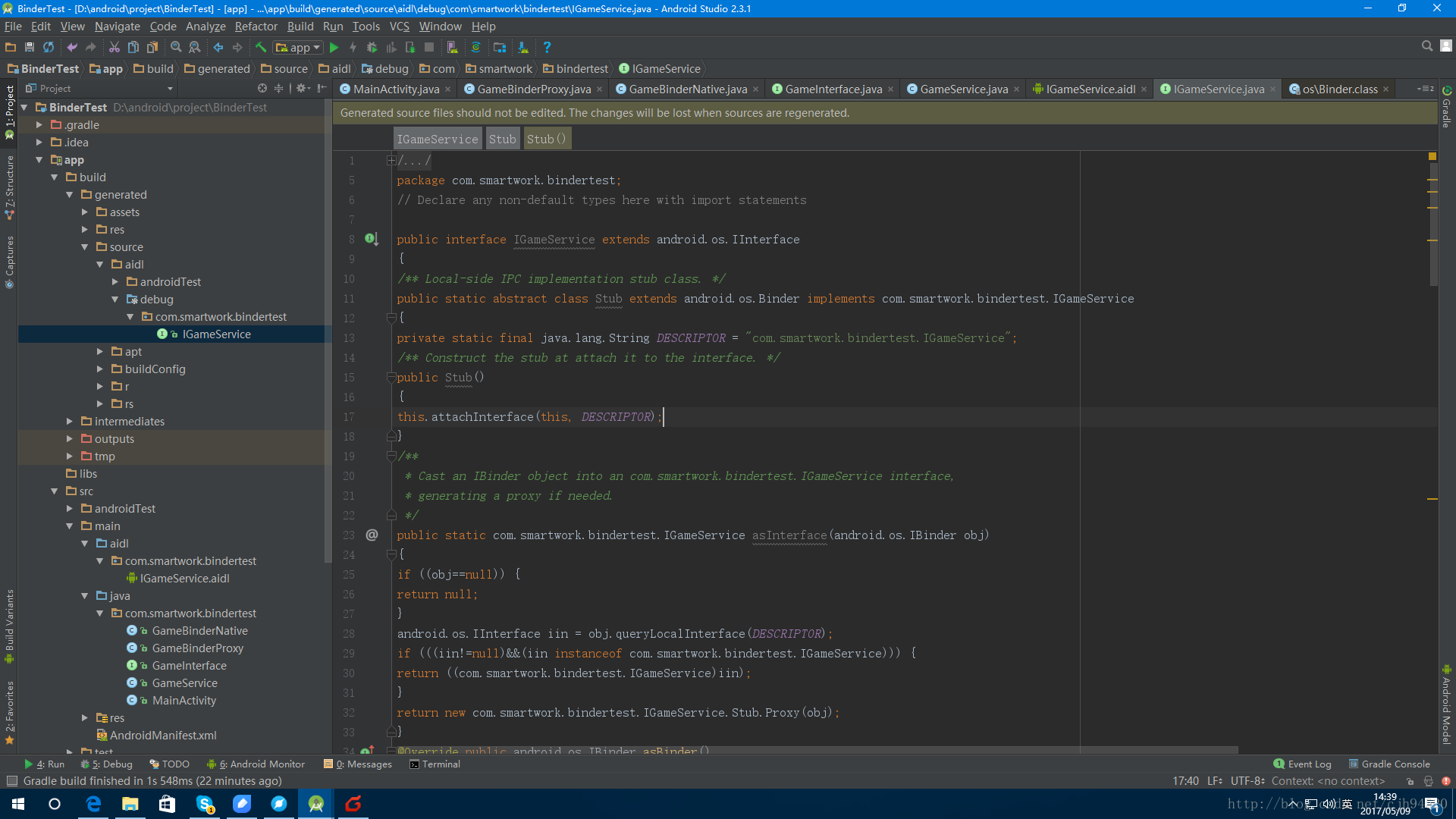Click the Open folder toolbar icon

pyautogui.click(x=11, y=47)
